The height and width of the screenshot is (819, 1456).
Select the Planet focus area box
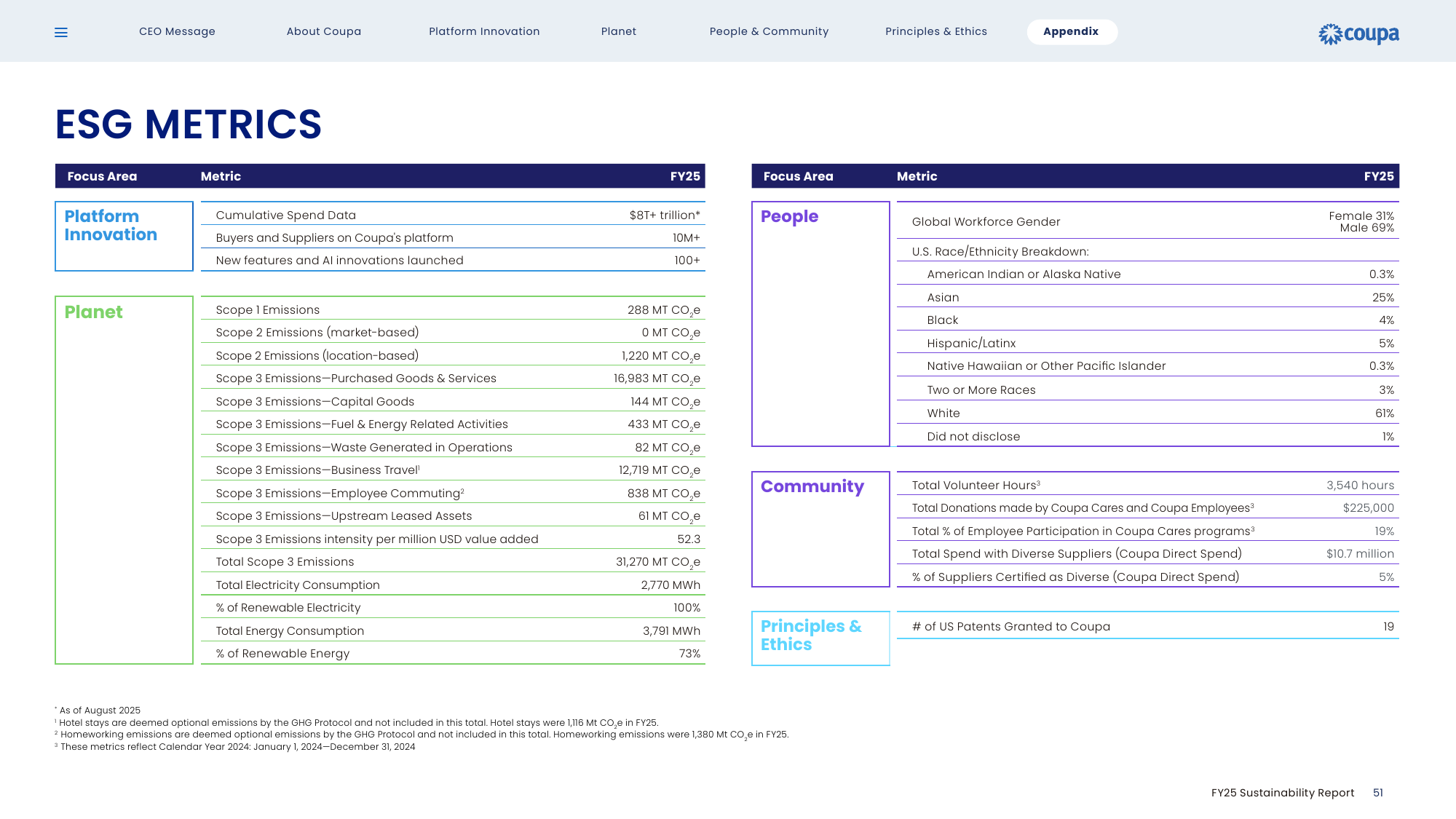[124, 480]
